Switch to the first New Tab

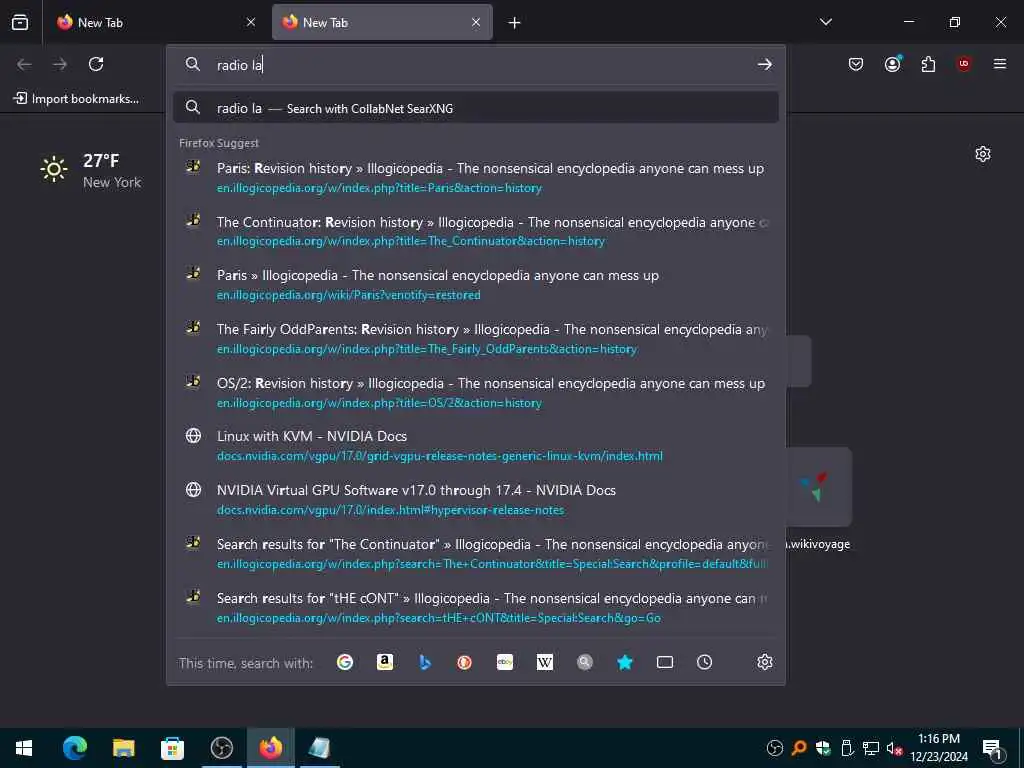coord(155,22)
